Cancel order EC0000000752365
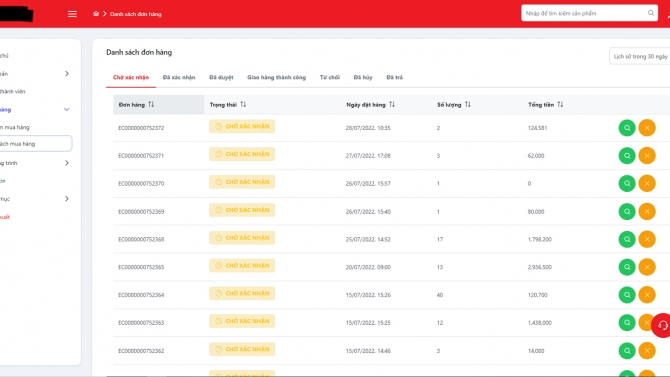Viewport: 670px width, 377px height. pos(647,267)
